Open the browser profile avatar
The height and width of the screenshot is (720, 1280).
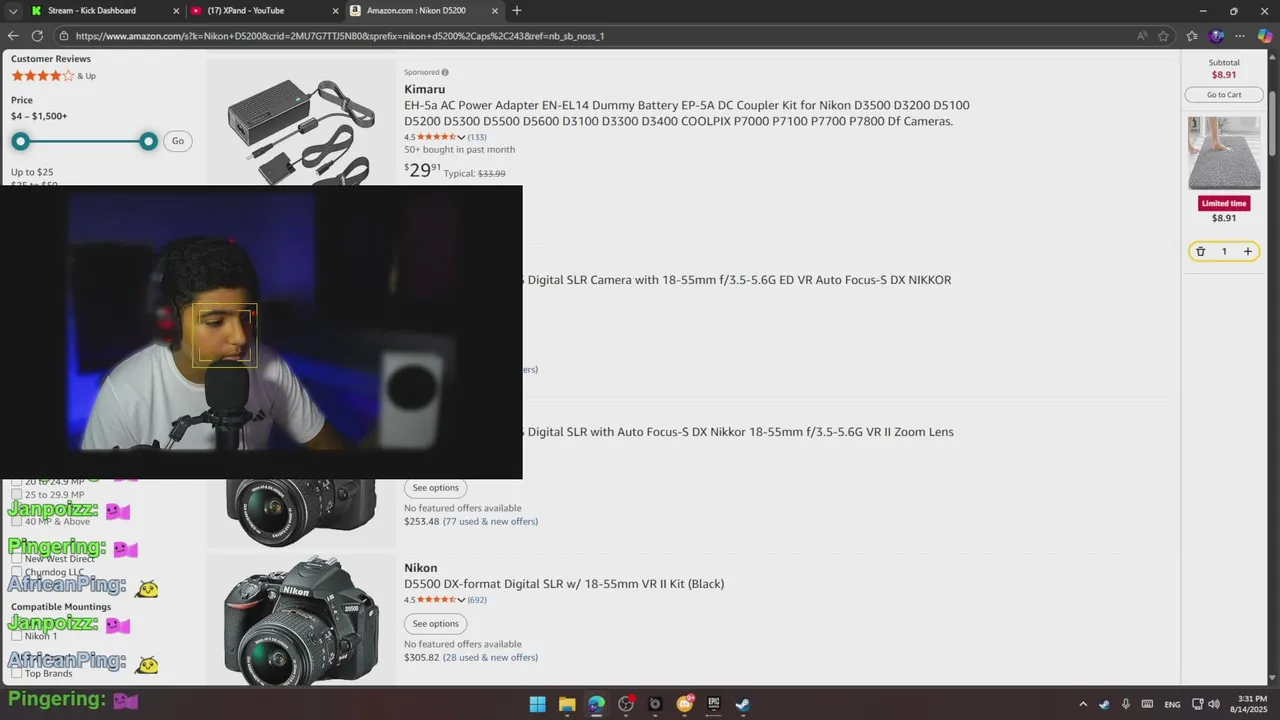tap(1216, 36)
